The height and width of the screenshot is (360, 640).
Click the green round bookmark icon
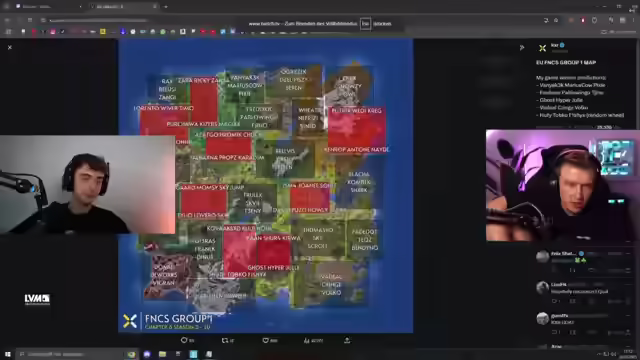(x=163, y=31)
